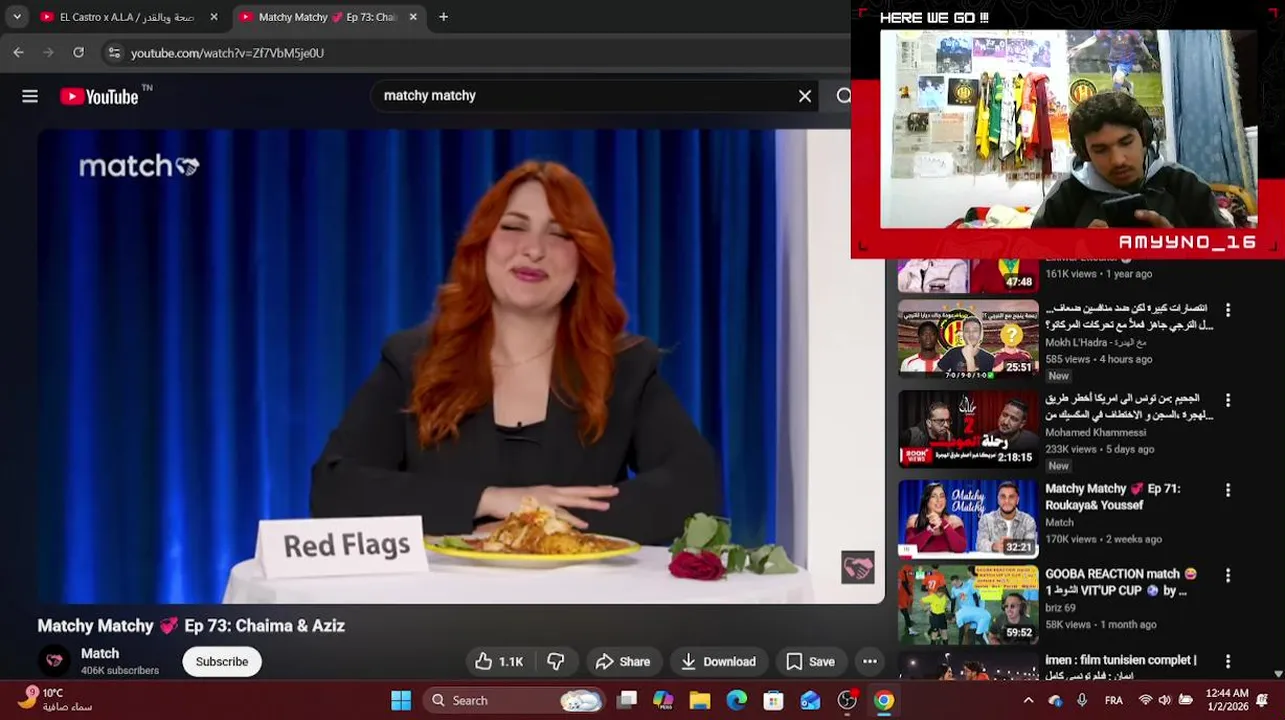Open GOOBA REACTION match video title
Image resolution: width=1285 pixels, height=720 pixels.
coord(1121,582)
